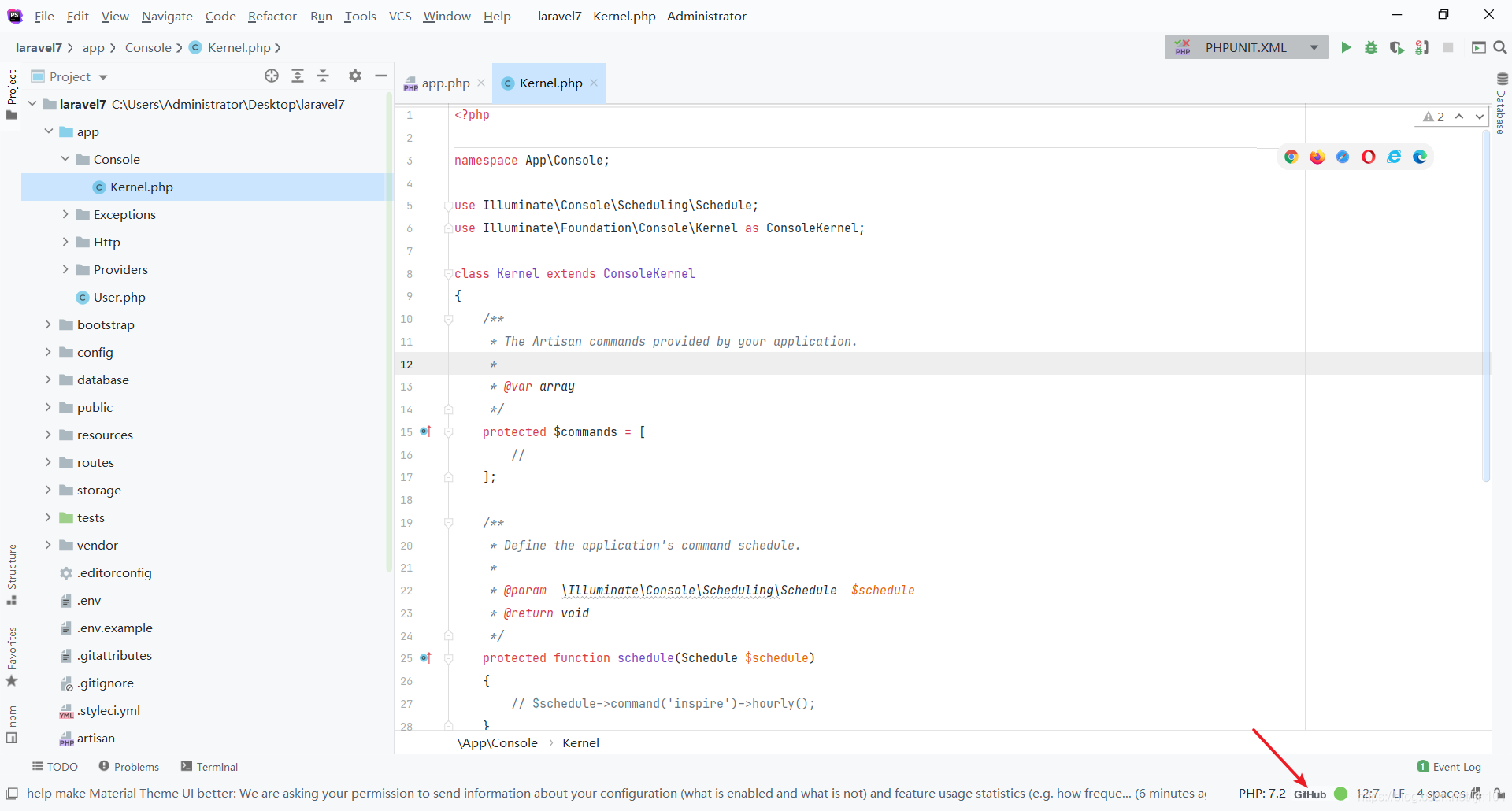Select User.php in project tree

tap(120, 297)
